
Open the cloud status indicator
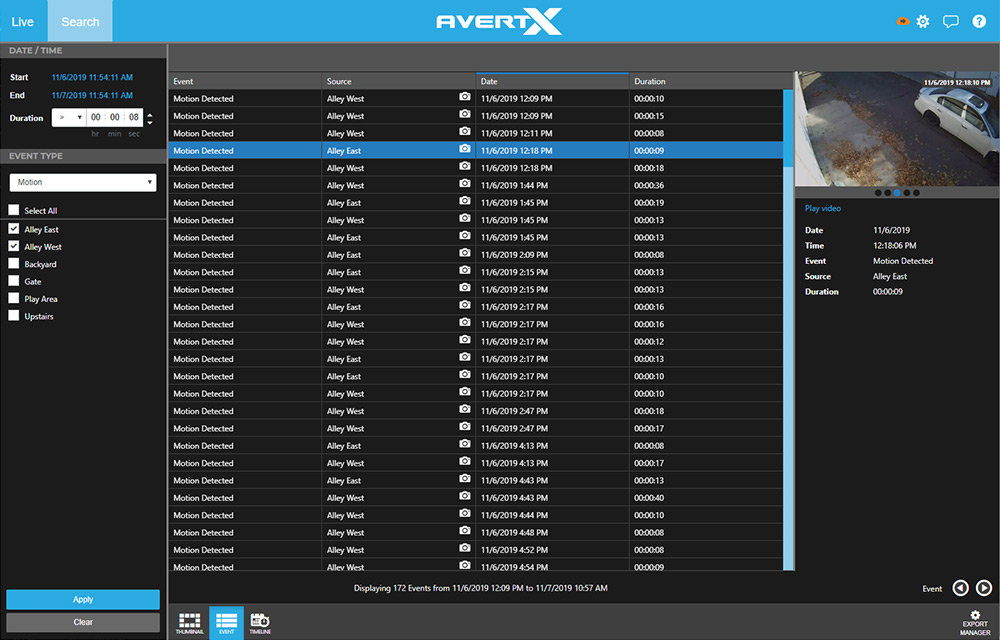901,21
